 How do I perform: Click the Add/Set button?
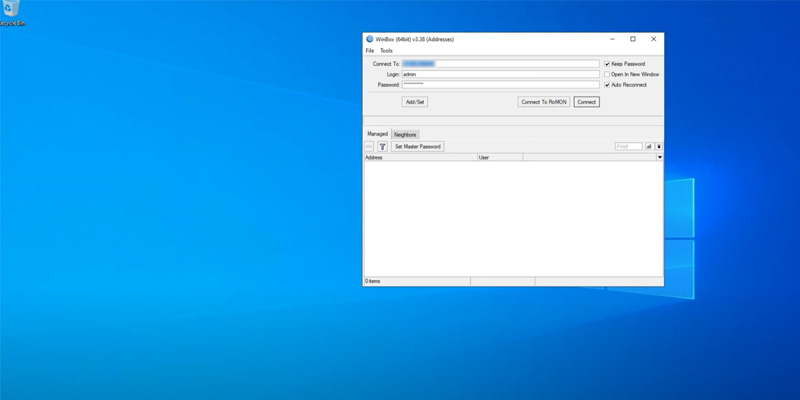point(415,102)
